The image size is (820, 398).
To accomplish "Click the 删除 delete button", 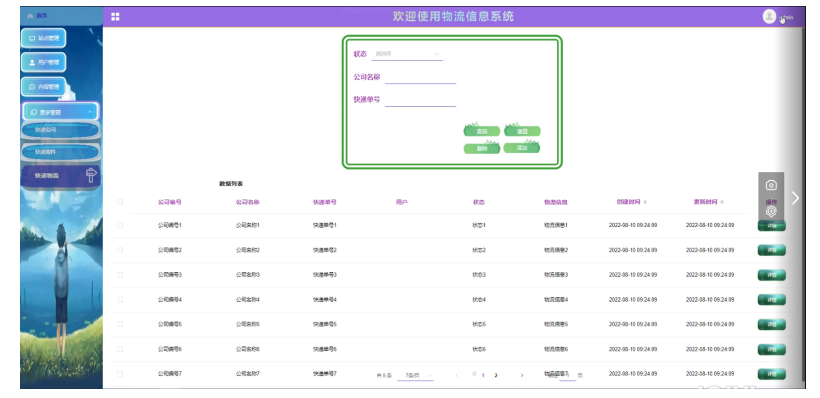I will 482,149.
